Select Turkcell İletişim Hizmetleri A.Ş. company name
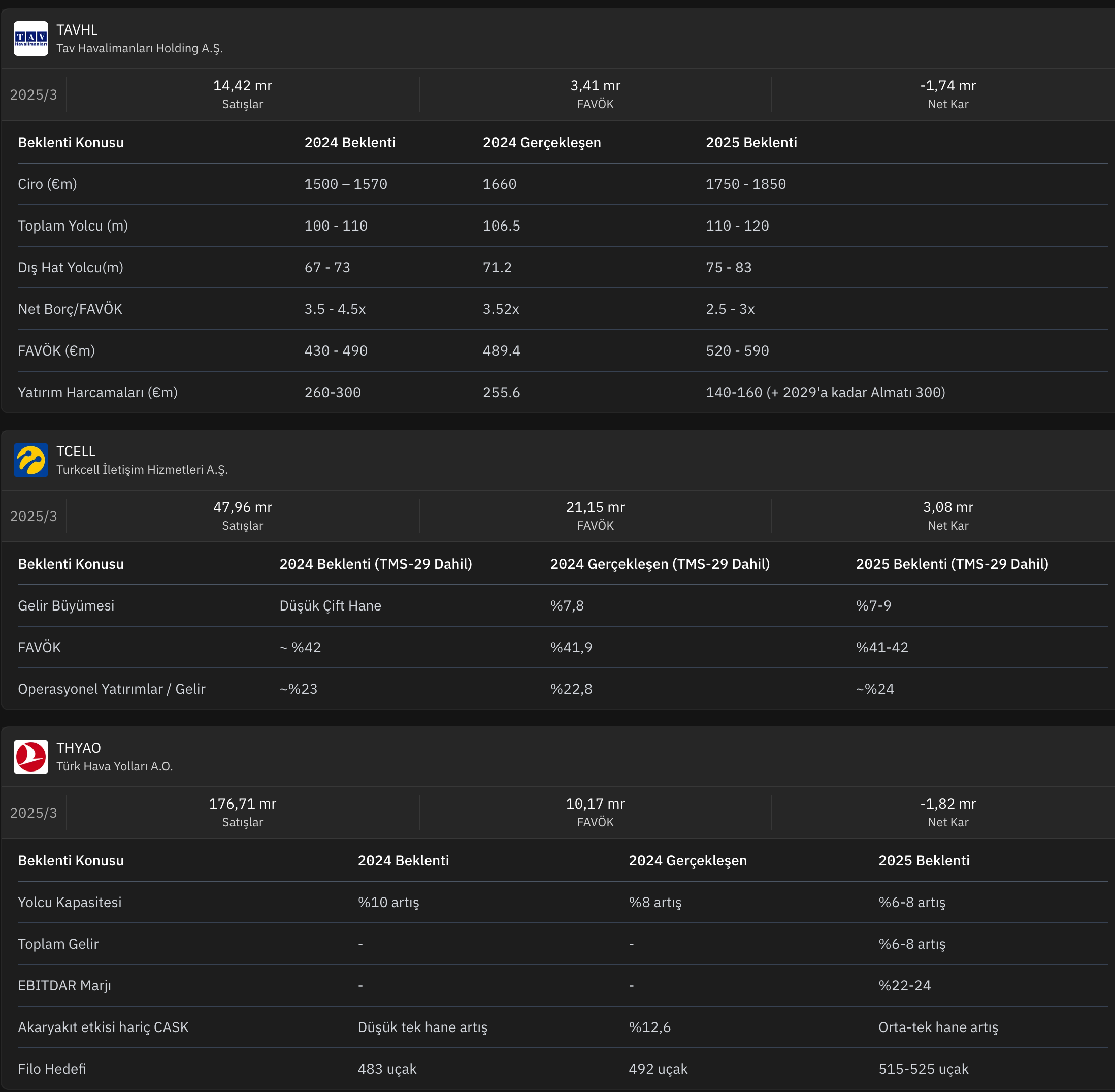Image resolution: width=1115 pixels, height=1092 pixels. click(x=142, y=470)
